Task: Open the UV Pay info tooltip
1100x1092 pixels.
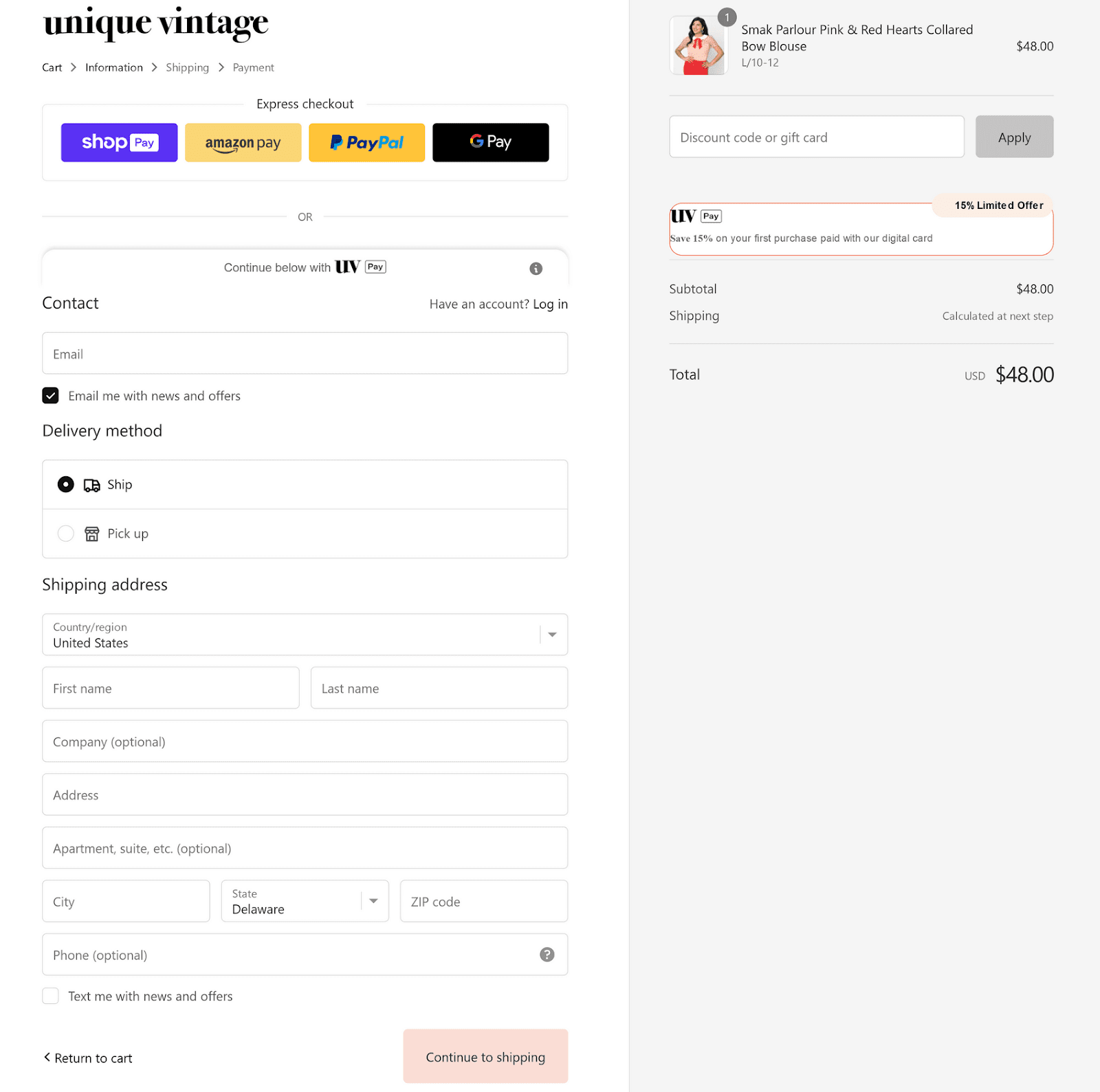Action: point(536,269)
